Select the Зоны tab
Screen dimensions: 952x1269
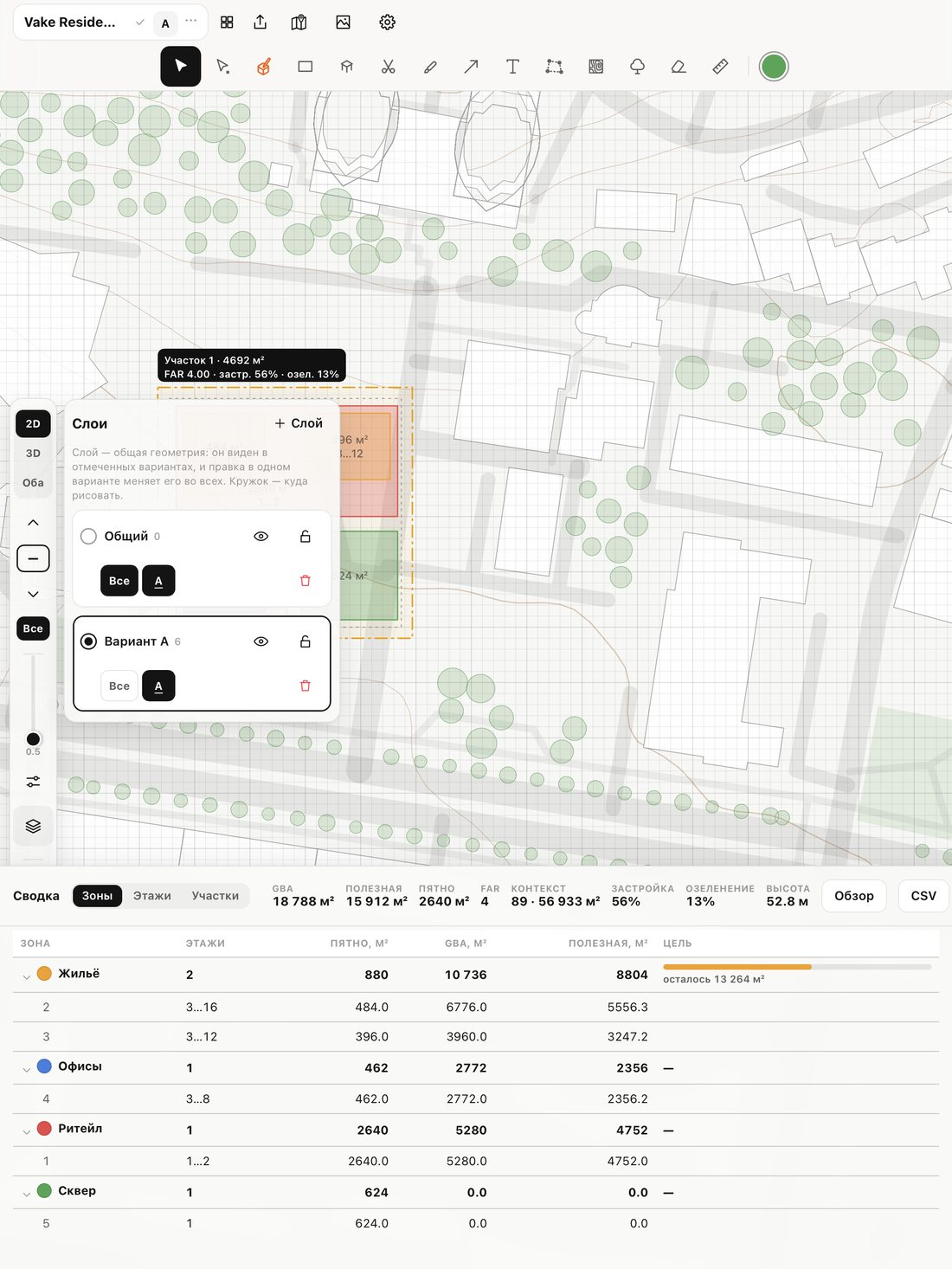pos(97,896)
